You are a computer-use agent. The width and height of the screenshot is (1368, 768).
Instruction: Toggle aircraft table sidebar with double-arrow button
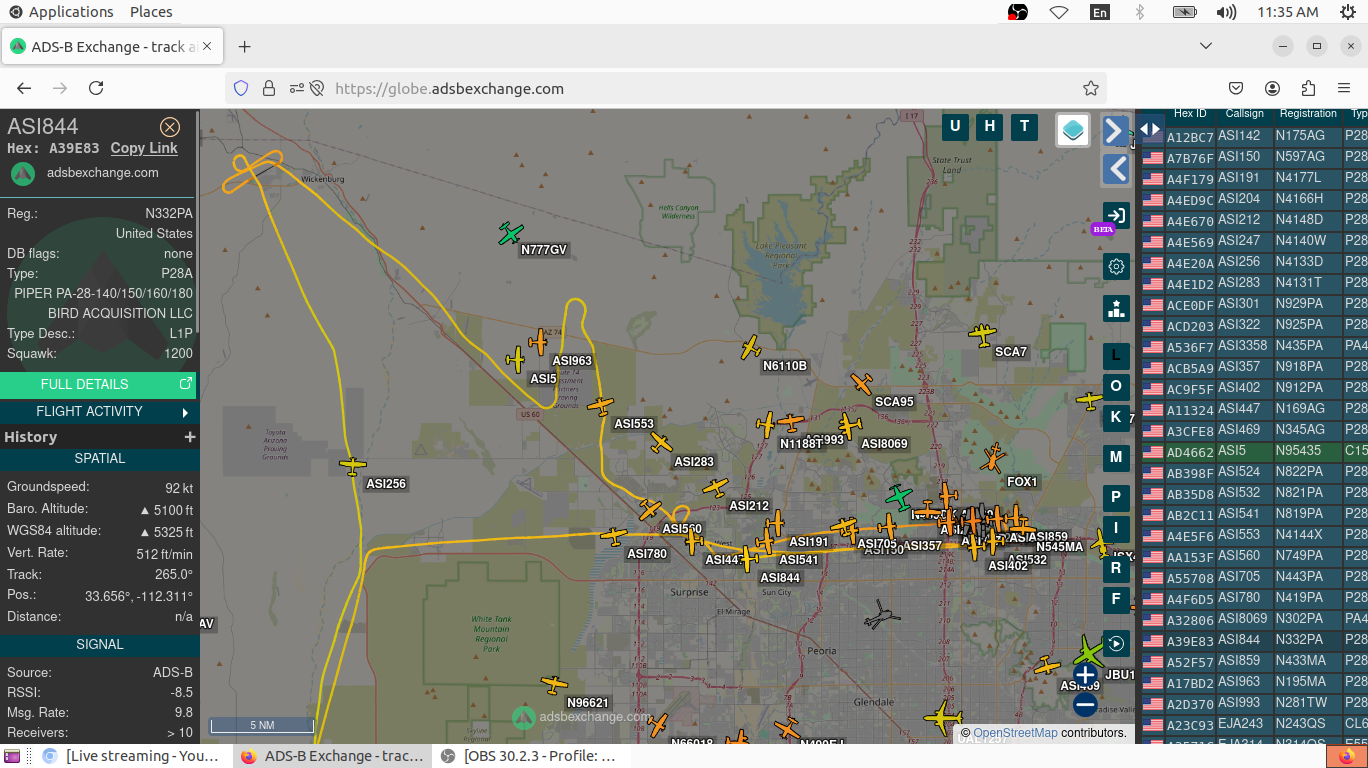click(x=1150, y=129)
